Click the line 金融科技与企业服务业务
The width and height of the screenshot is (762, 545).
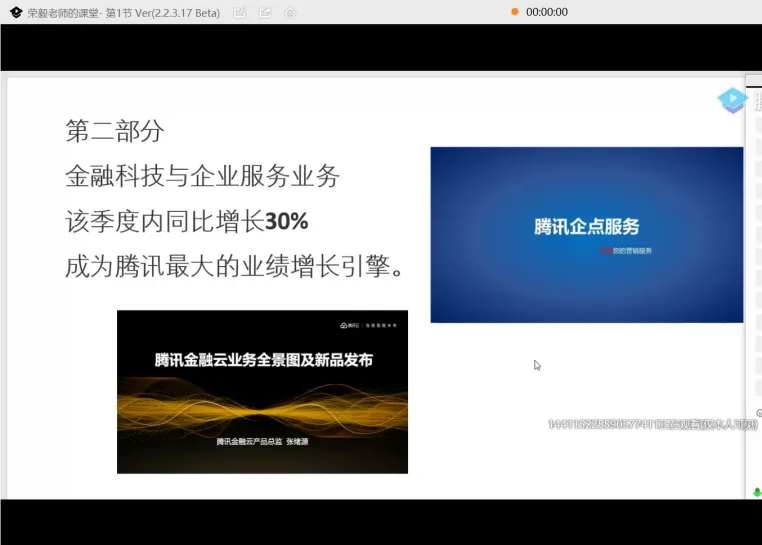click(x=202, y=176)
